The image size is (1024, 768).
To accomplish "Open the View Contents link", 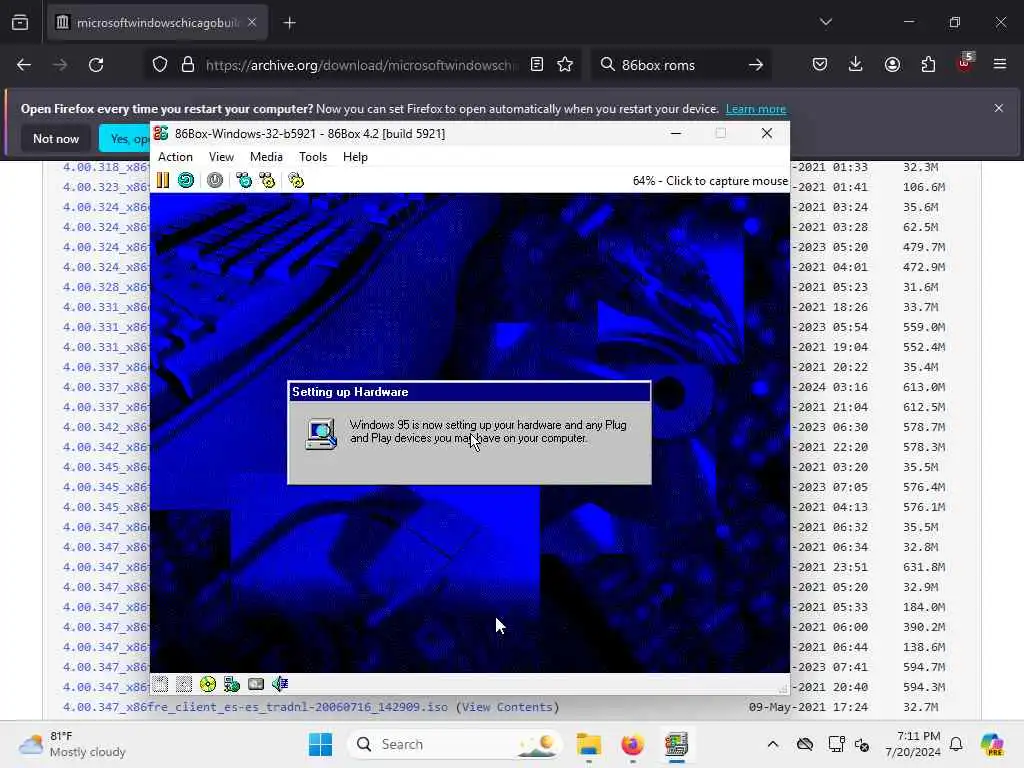I will coord(507,707).
